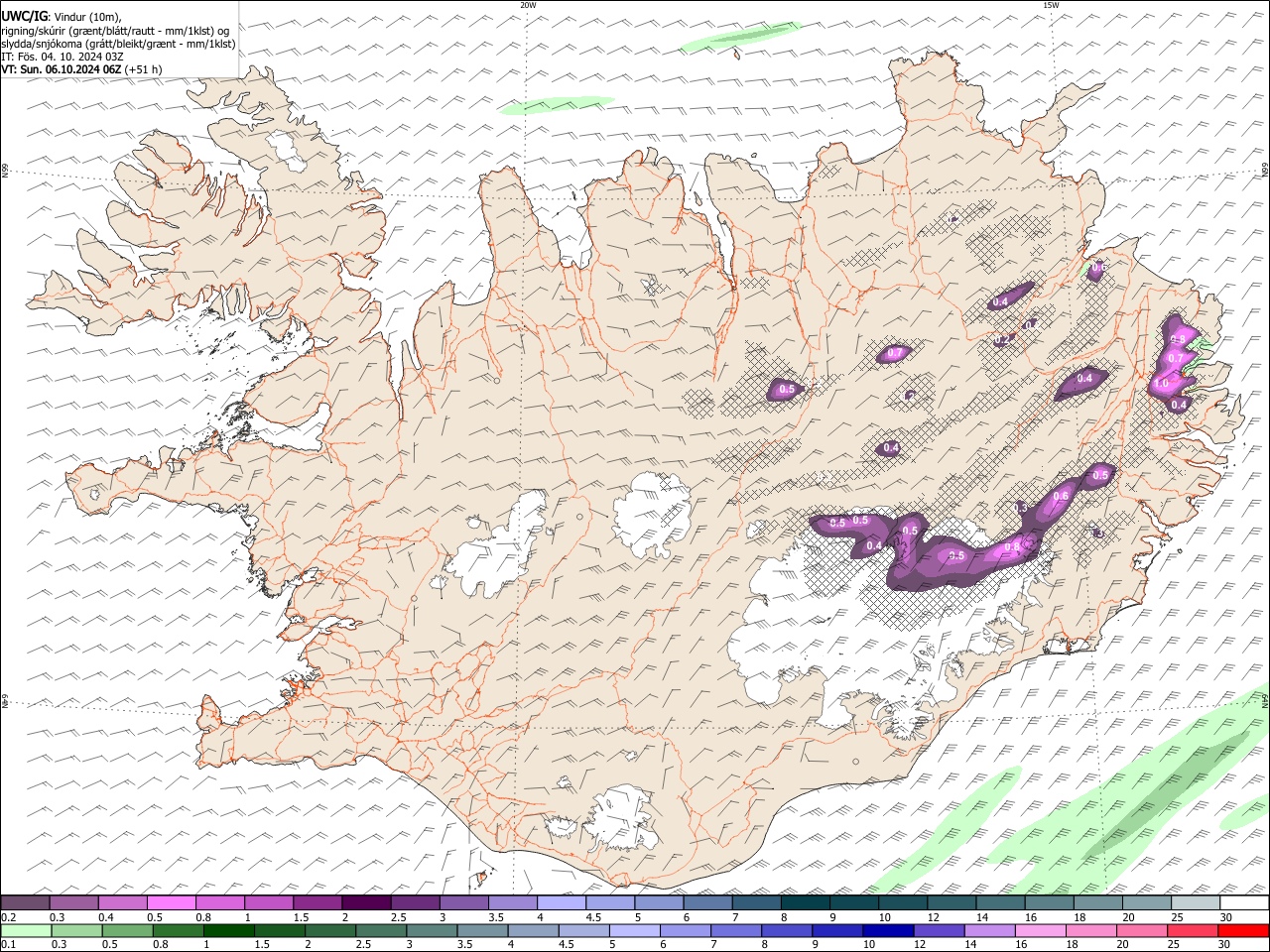The image size is (1270, 952).
Task: Select the top-row slate blue swatch at 6
Action: (x=707, y=903)
